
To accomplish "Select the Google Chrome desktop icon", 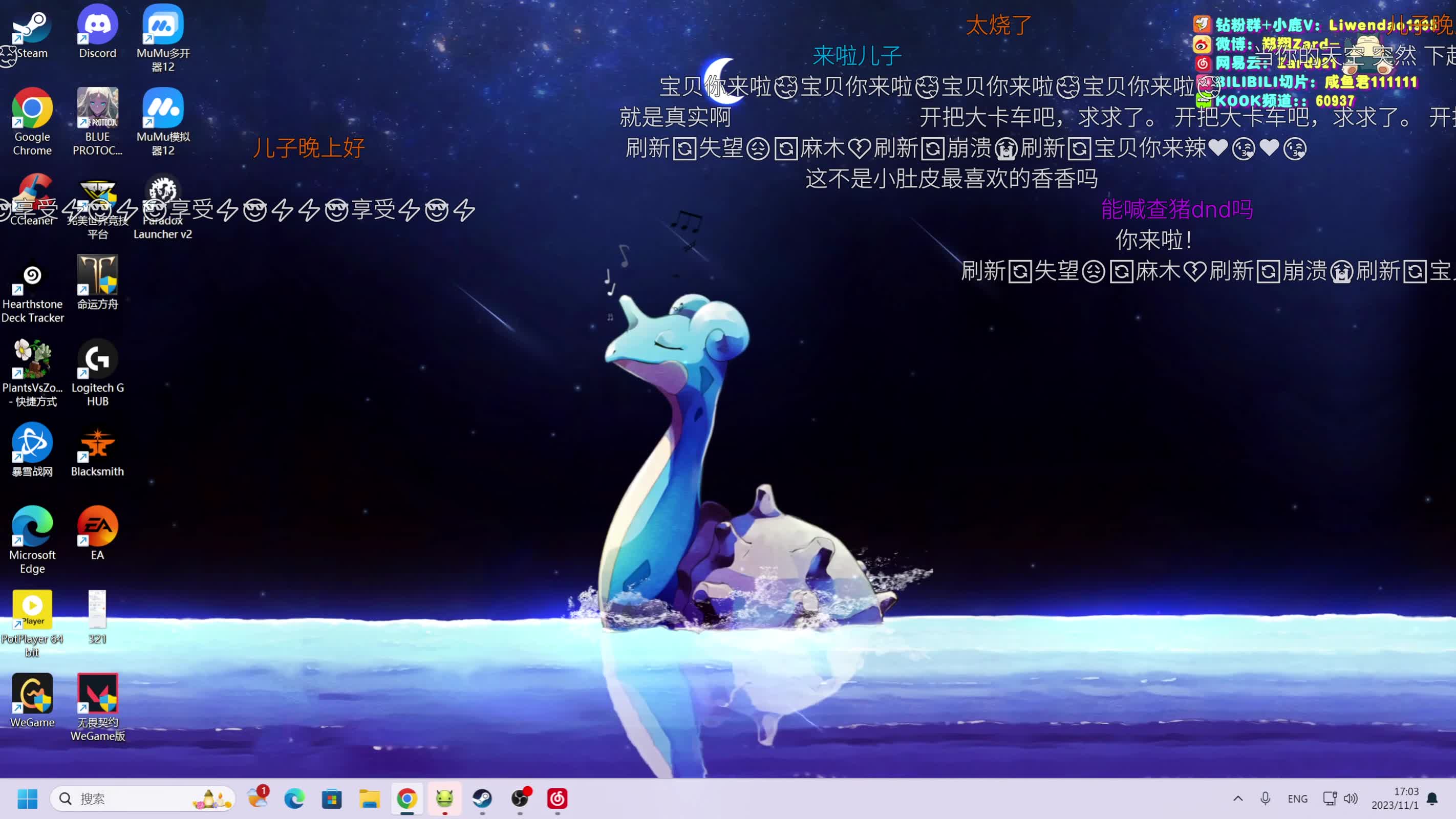I will 32,109.
